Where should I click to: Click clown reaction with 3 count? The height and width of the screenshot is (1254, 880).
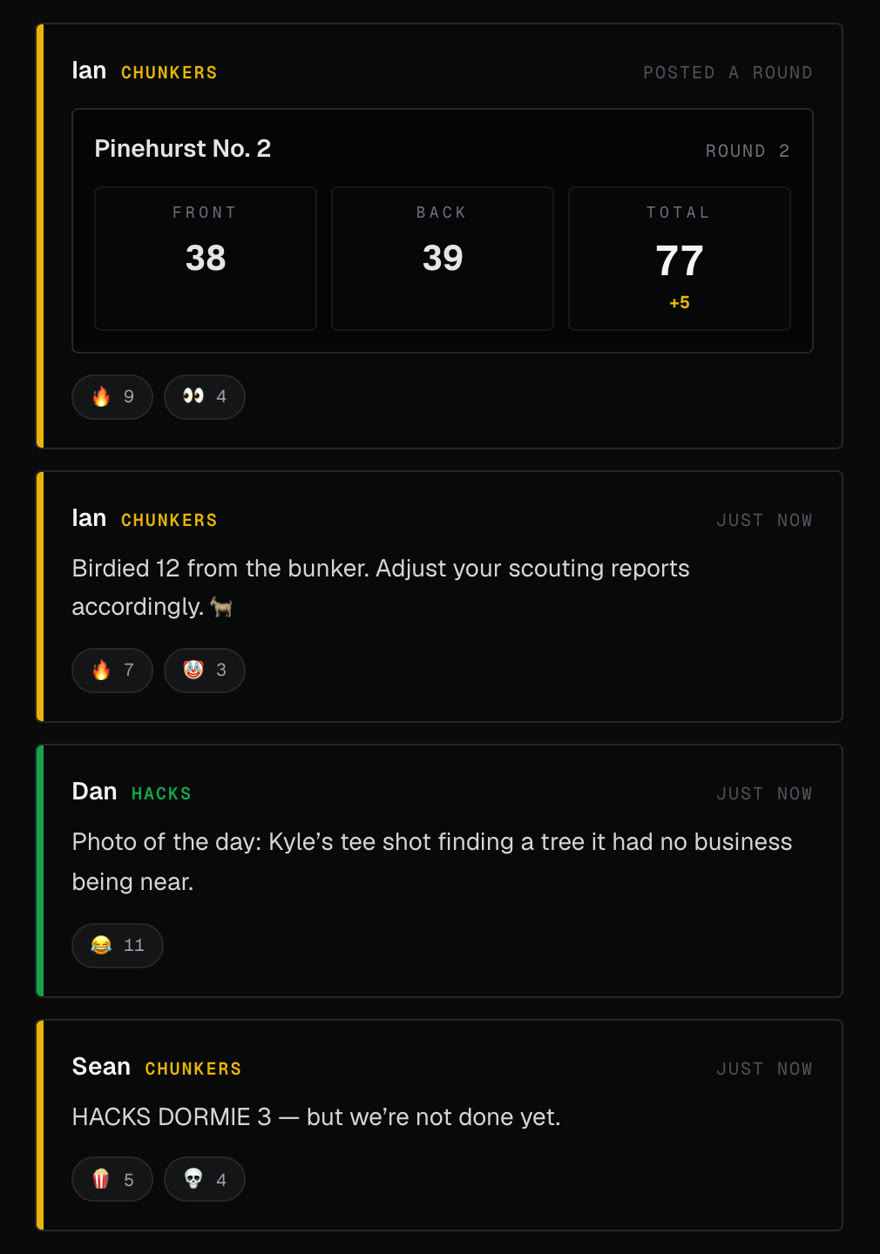204,670
